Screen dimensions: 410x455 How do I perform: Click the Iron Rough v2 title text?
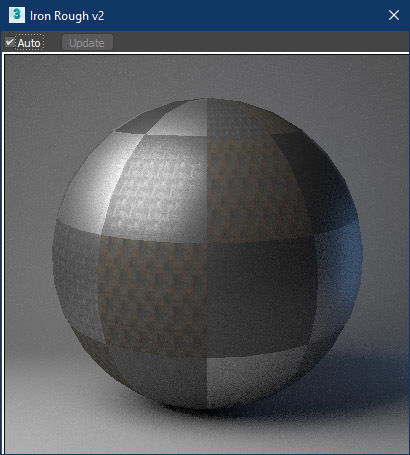click(x=67, y=16)
